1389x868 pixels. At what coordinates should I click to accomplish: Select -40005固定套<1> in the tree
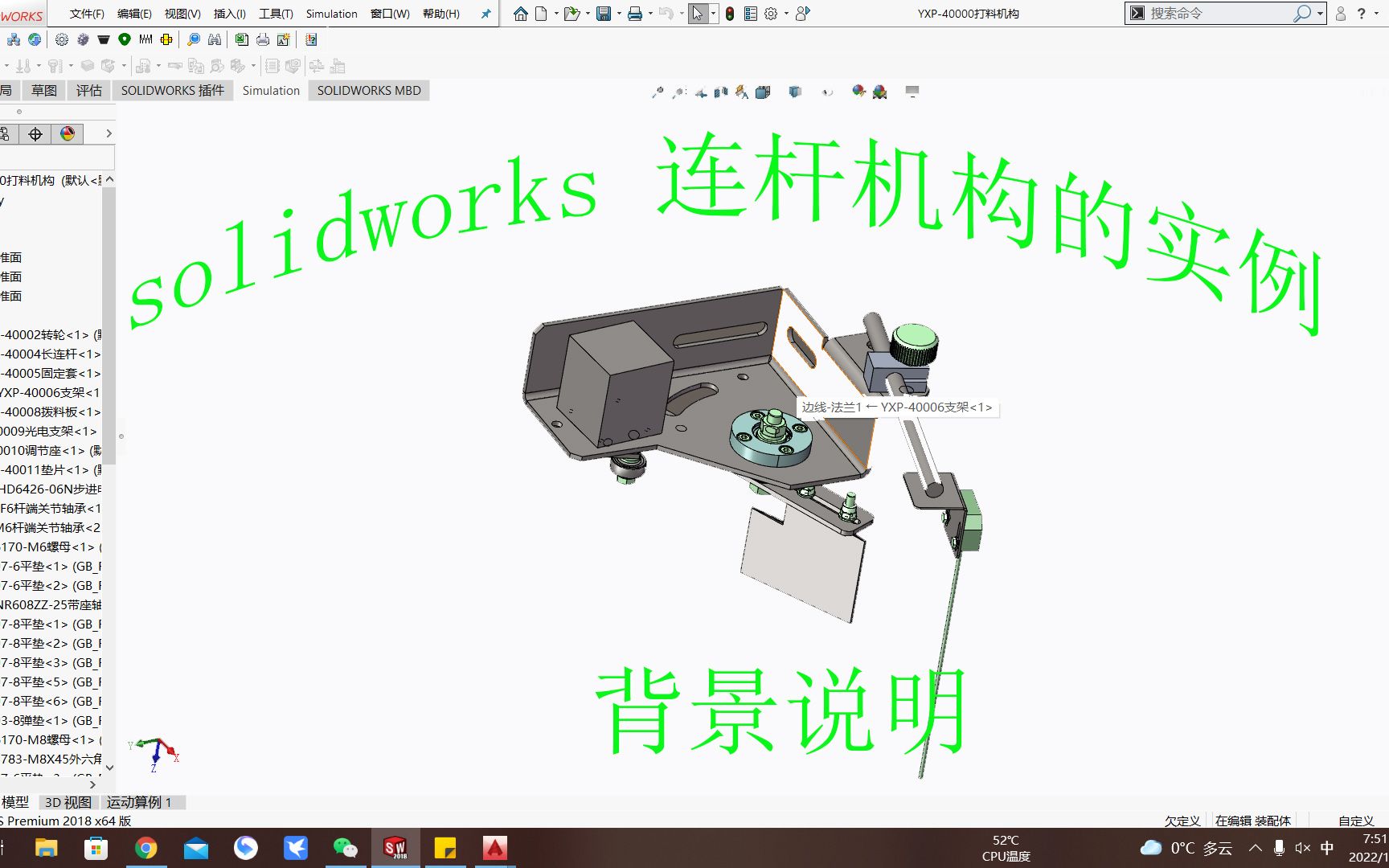(x=51, y=373)
